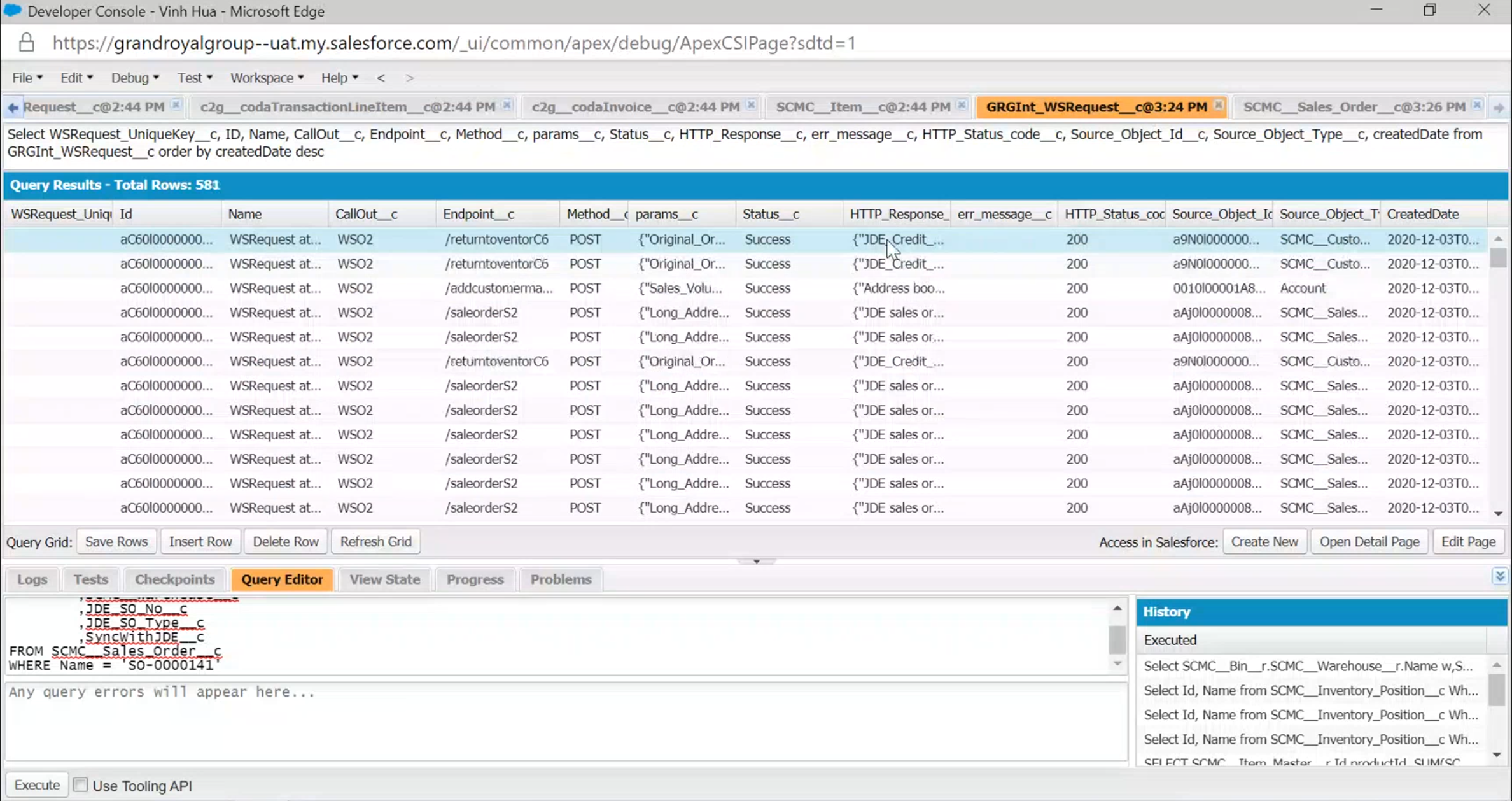Open the File menu dropdown
This screenshot has height=801, width=1512.
(27, 78)
